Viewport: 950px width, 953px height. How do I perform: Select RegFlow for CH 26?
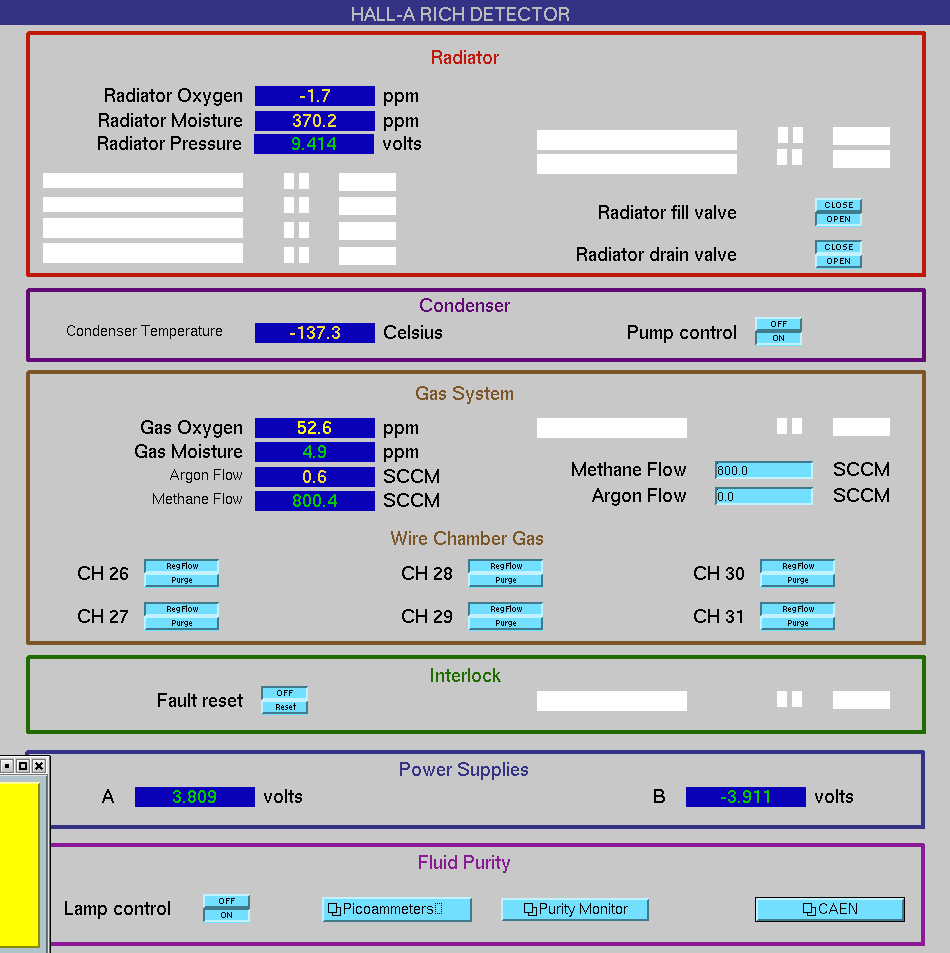click(182, 566)
